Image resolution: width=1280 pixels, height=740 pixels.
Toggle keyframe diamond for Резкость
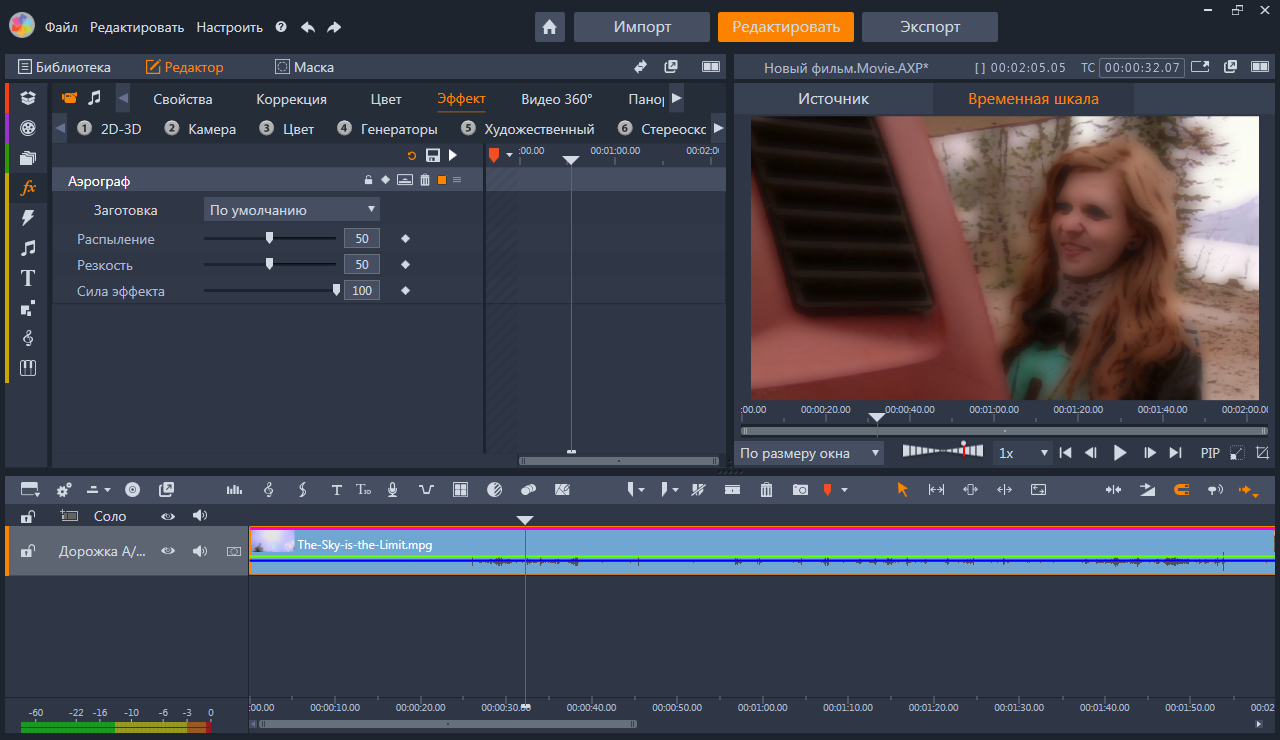click(405, 265)
